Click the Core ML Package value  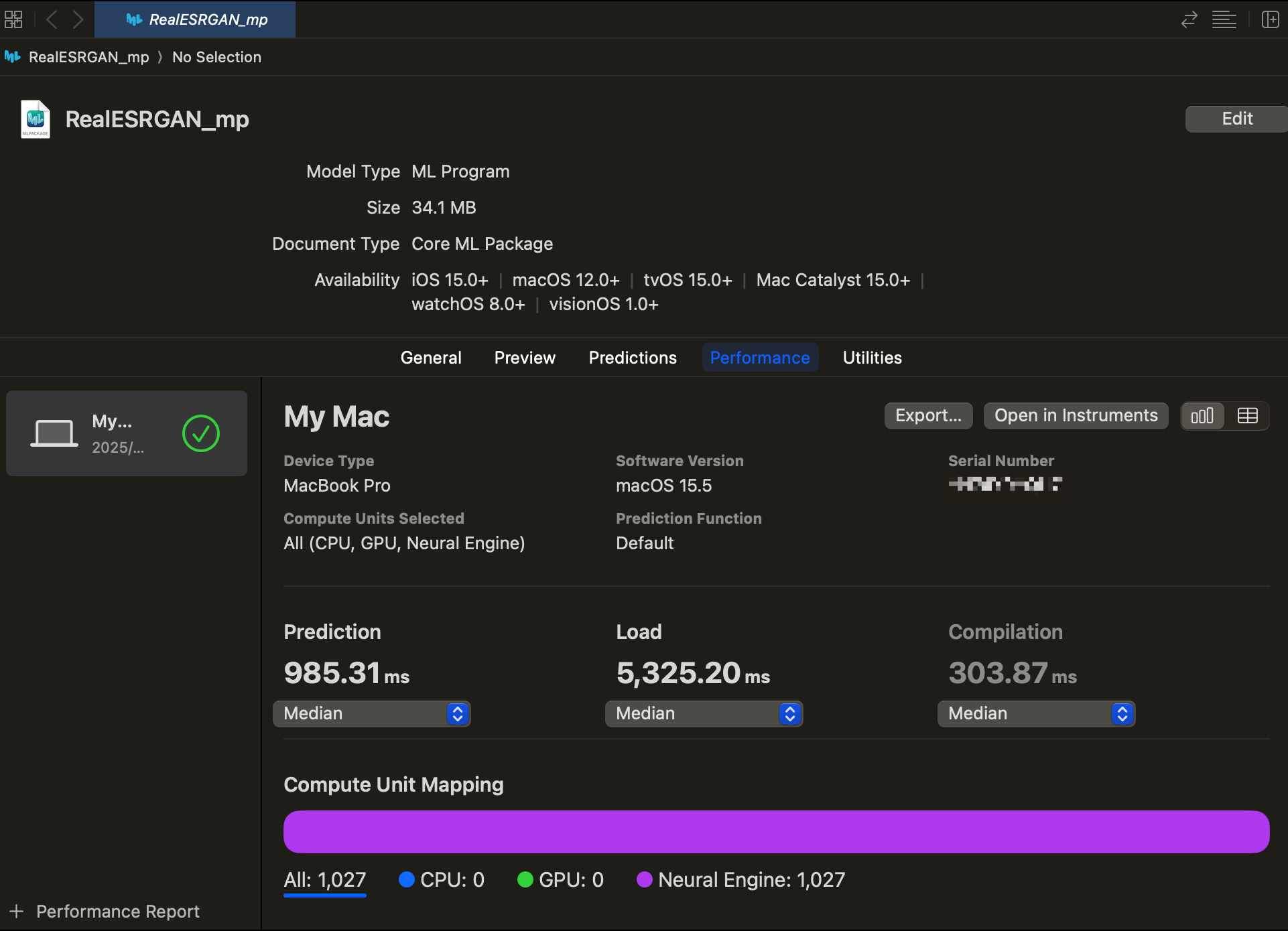[x=482, y=244]
